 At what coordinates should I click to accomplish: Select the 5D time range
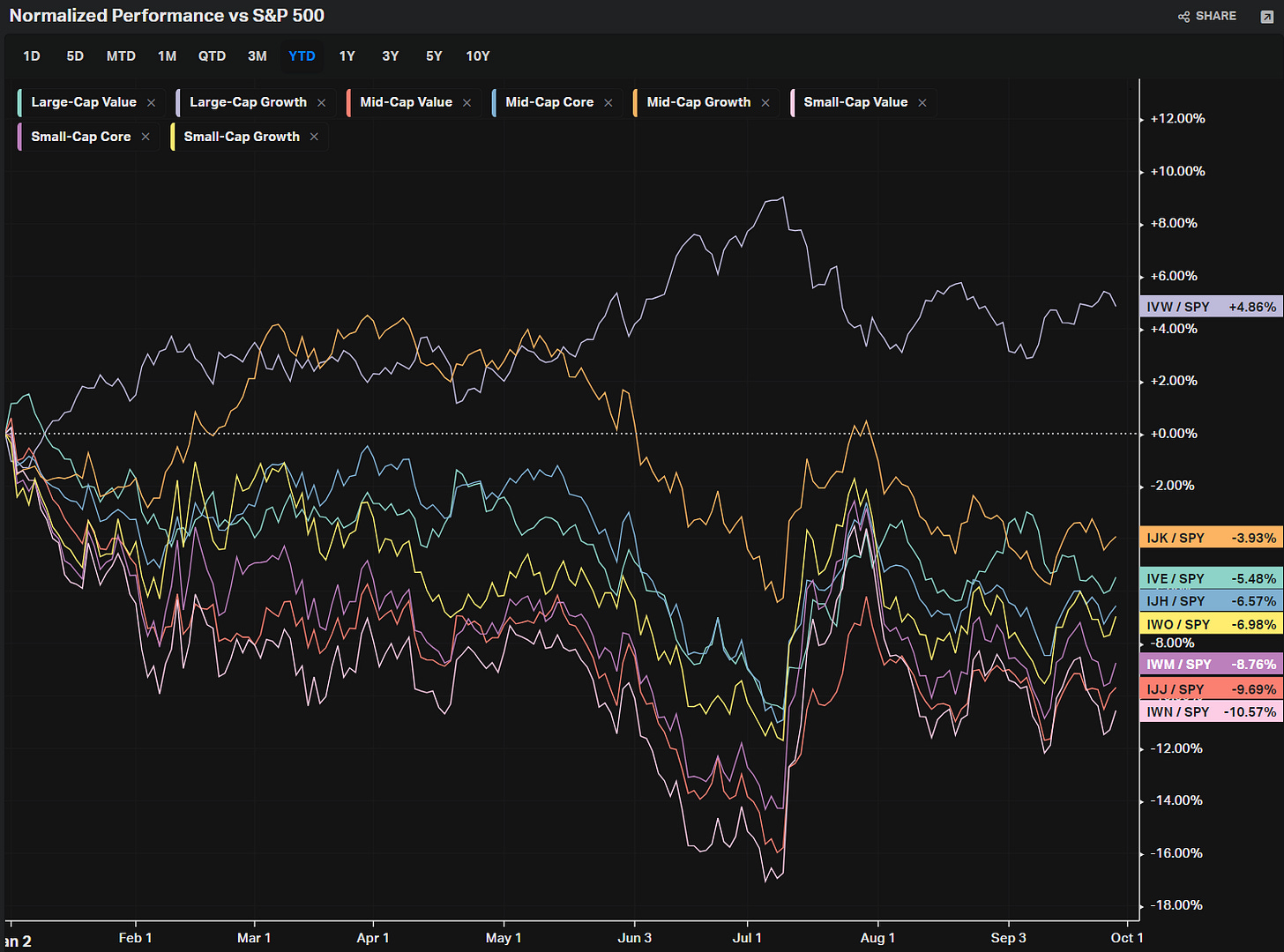tap(75, 56)
